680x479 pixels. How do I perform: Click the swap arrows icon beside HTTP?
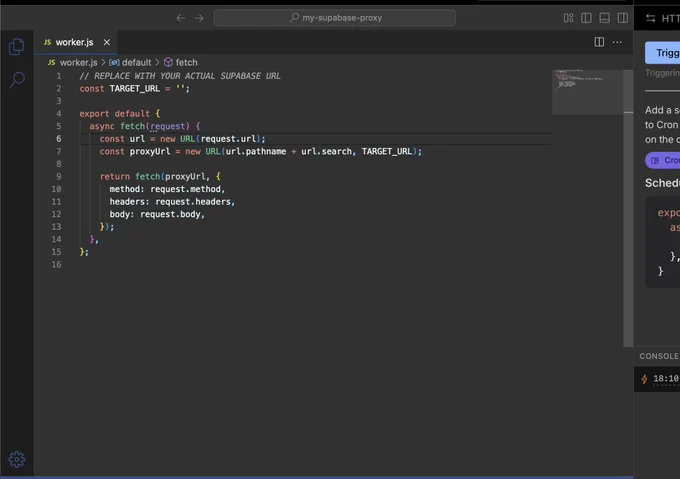click(651, 18)
